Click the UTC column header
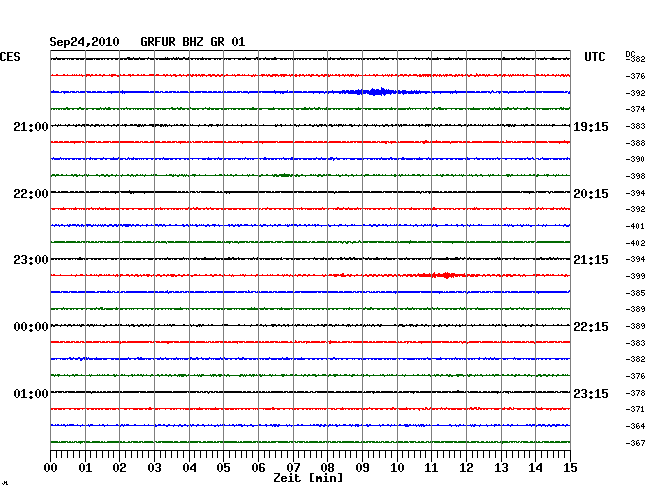 coord(595,57)
